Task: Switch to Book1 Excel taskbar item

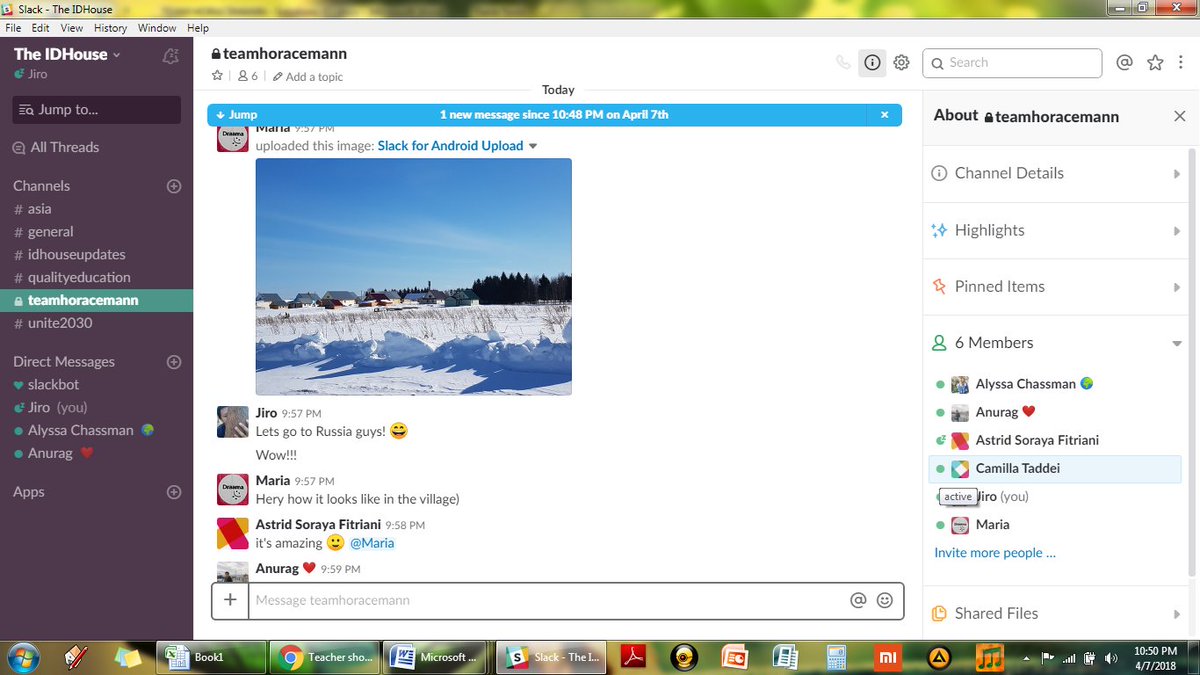Action: [x=211, y=657]
